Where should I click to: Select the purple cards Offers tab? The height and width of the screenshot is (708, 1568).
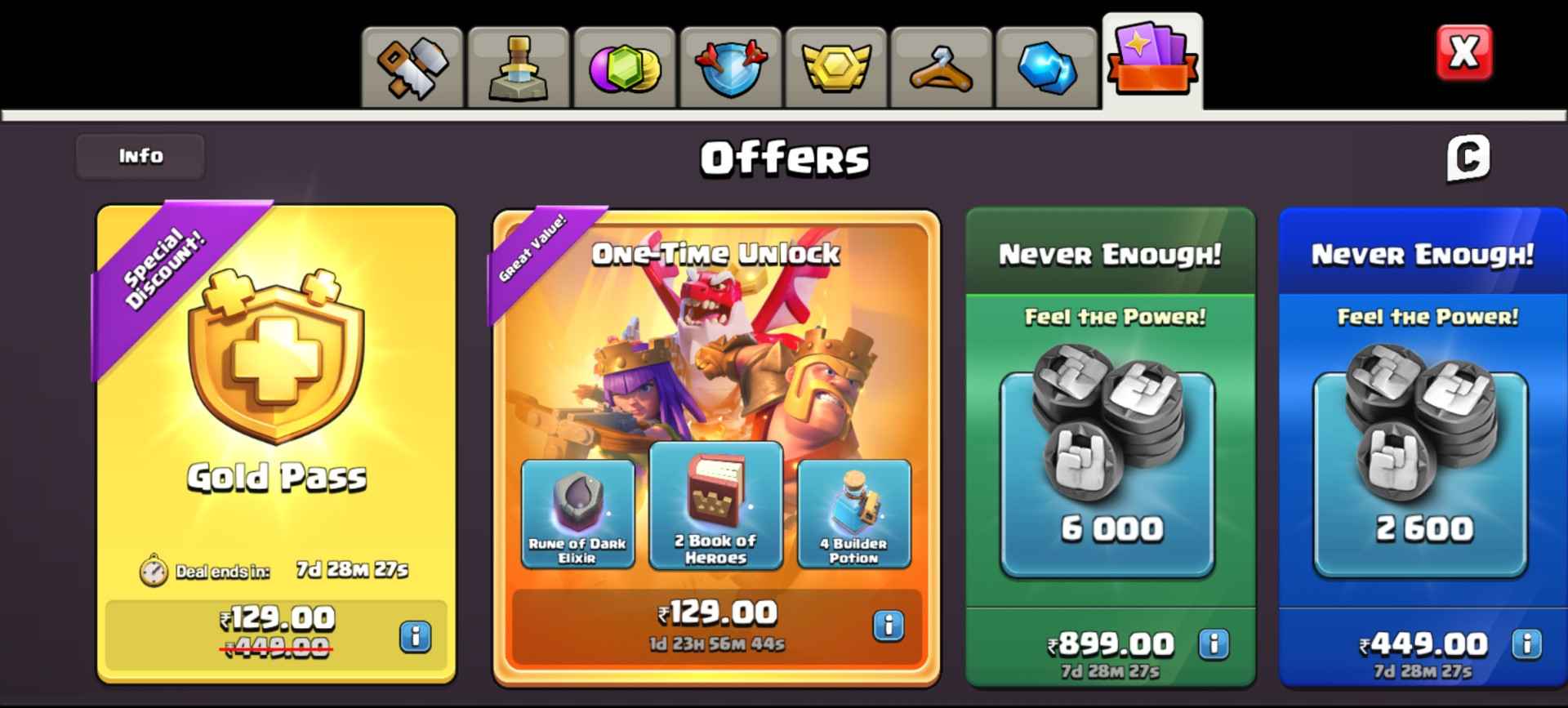[1152, 61]
